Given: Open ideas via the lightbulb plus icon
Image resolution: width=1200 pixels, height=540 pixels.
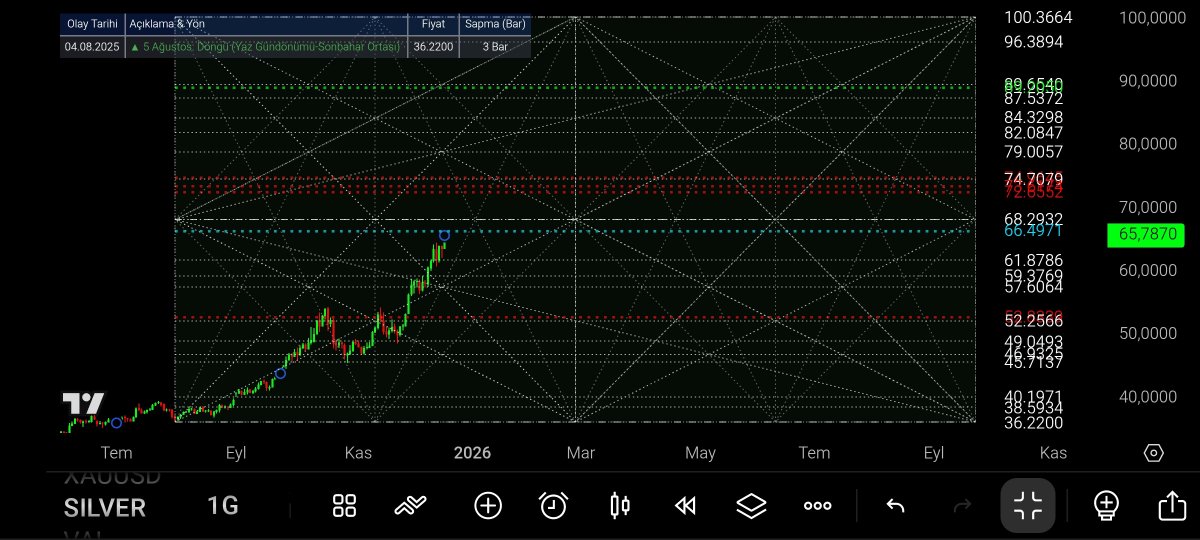Looking at the screenshot, I should point(1106,506).
